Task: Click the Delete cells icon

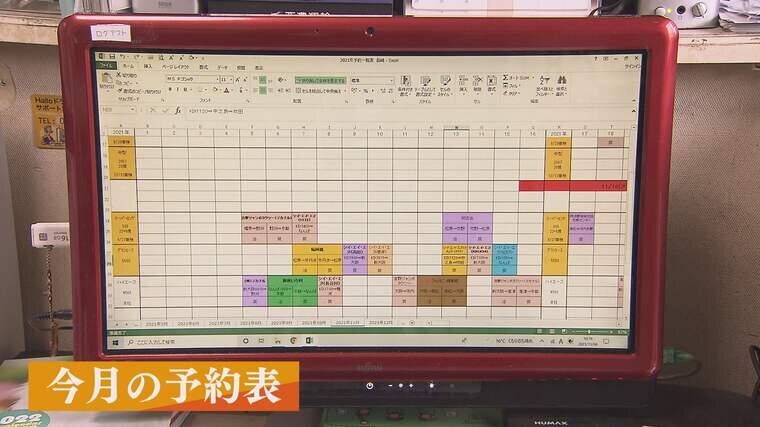Action: (x=477, y=82)
